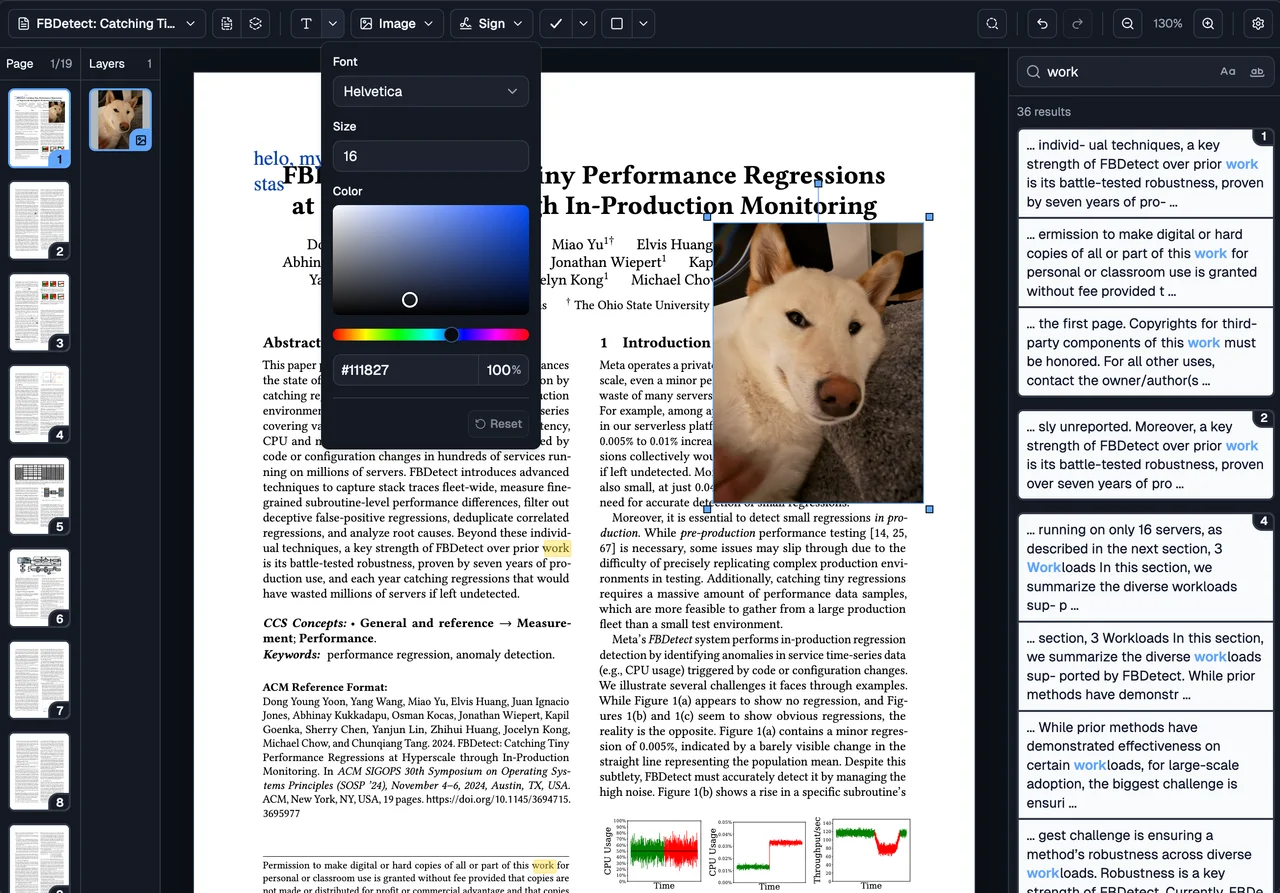1280x893 pixels.
Task: Open result "ermission to make digital or hard"
Action: click(1145, 263)
